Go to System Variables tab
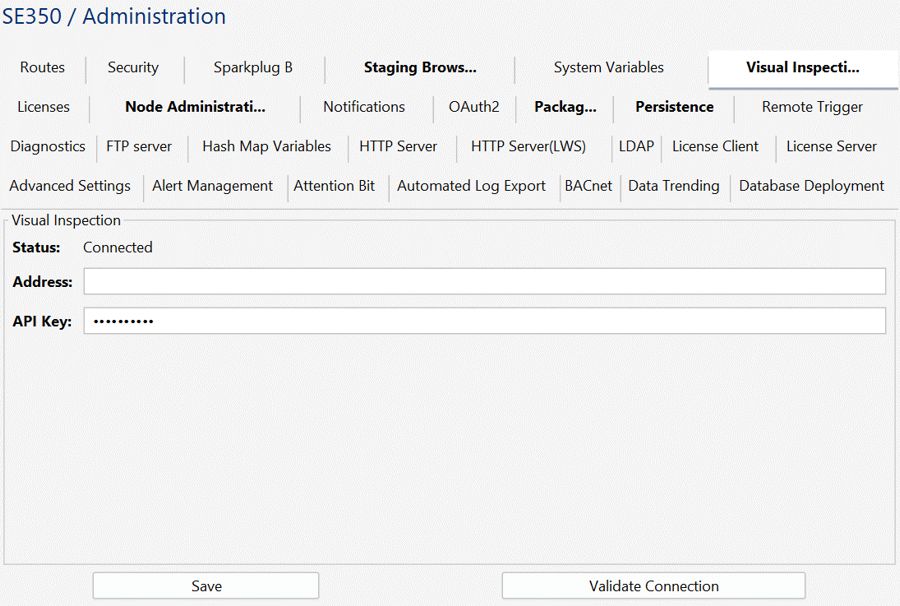The width and height of the screenshot is (900, 606). pyautogui.click(x=608, y=68)
